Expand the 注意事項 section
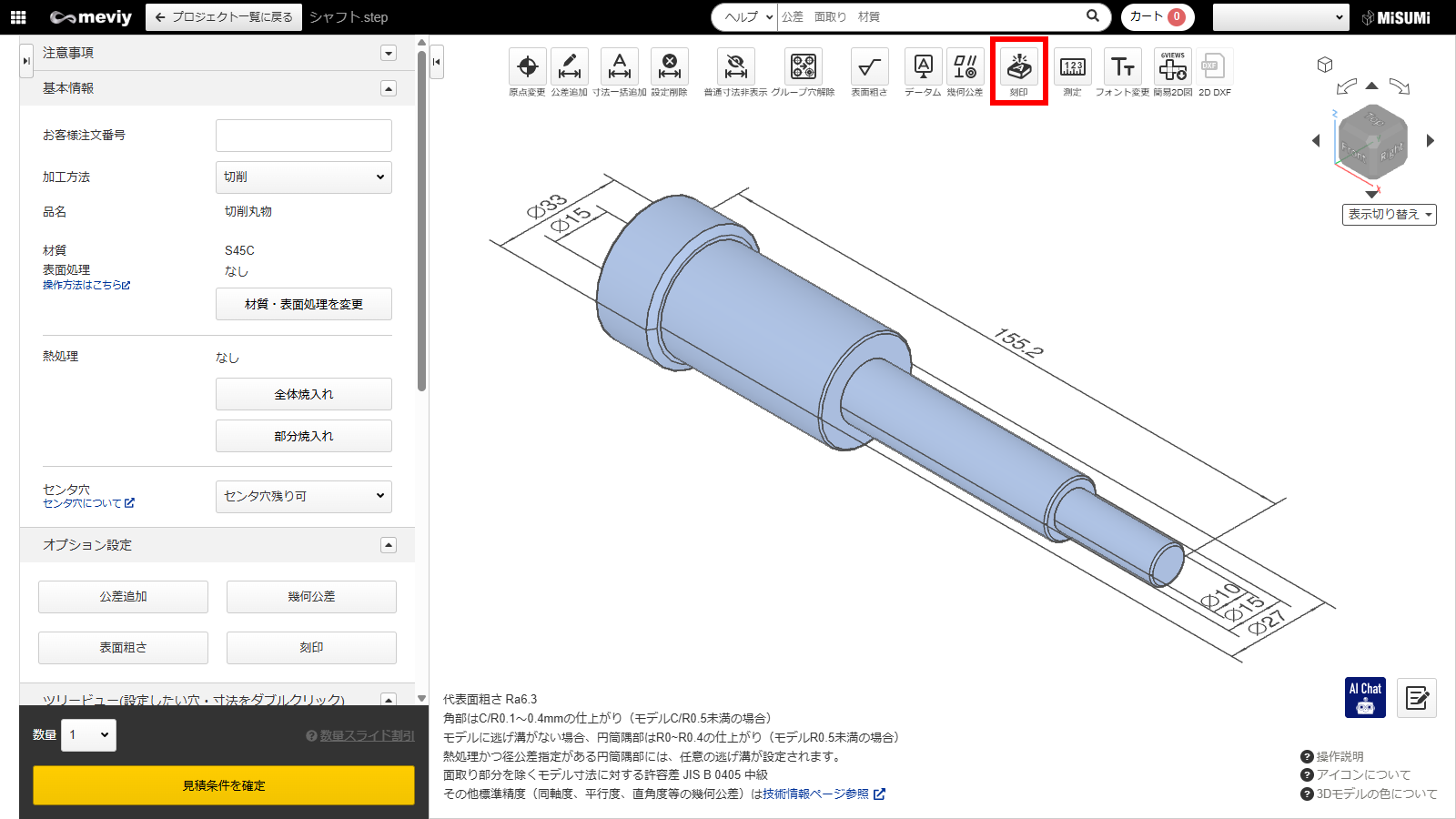 tap(389, 53)
